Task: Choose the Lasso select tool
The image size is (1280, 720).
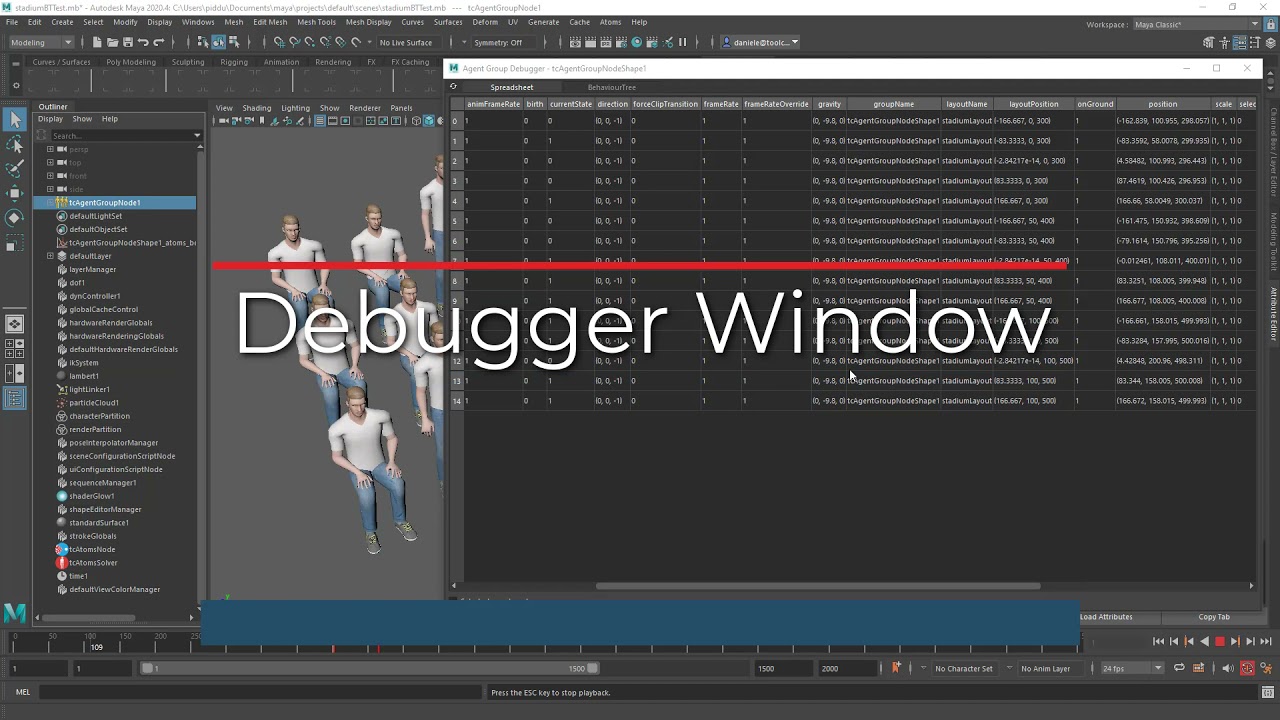Action: (x=15, y=145)
